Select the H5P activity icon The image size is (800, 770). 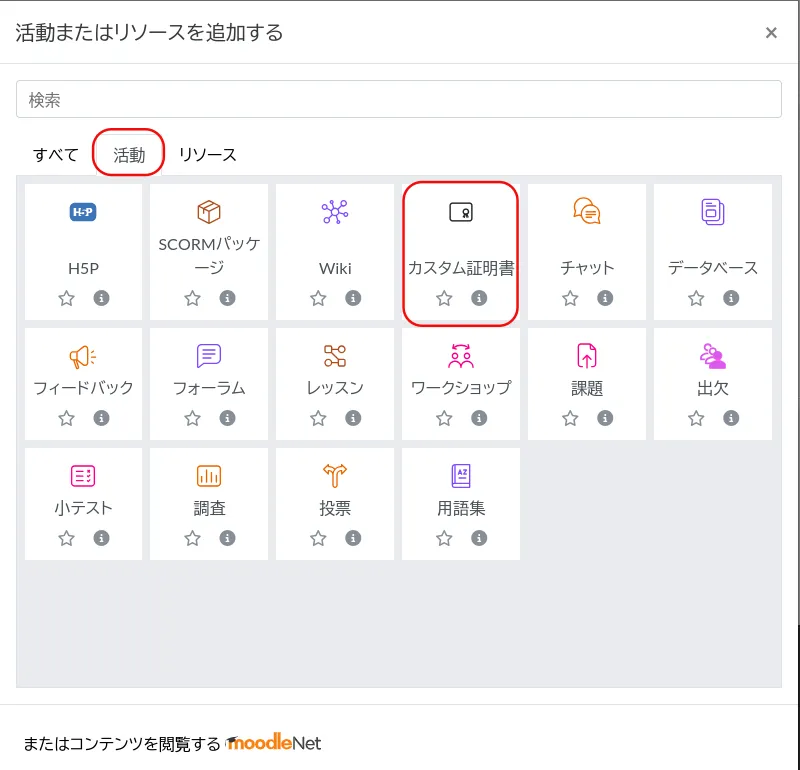83,212
